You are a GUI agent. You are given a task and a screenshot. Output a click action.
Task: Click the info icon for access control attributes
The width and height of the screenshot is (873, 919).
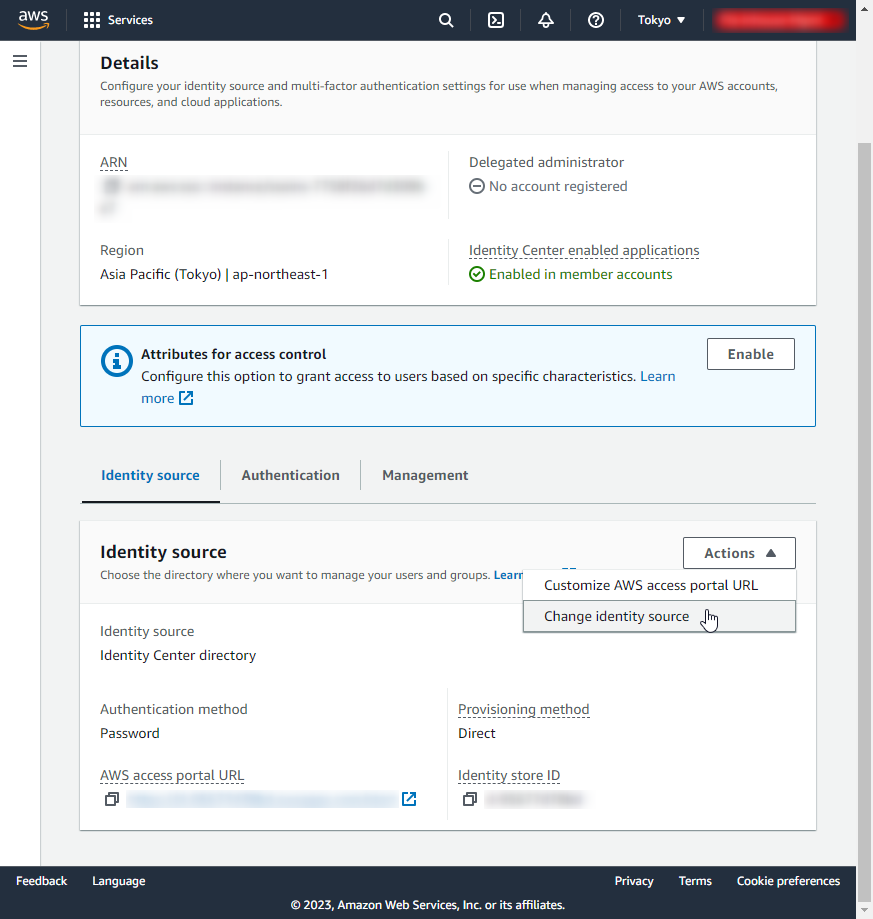(x=117, y=360)
